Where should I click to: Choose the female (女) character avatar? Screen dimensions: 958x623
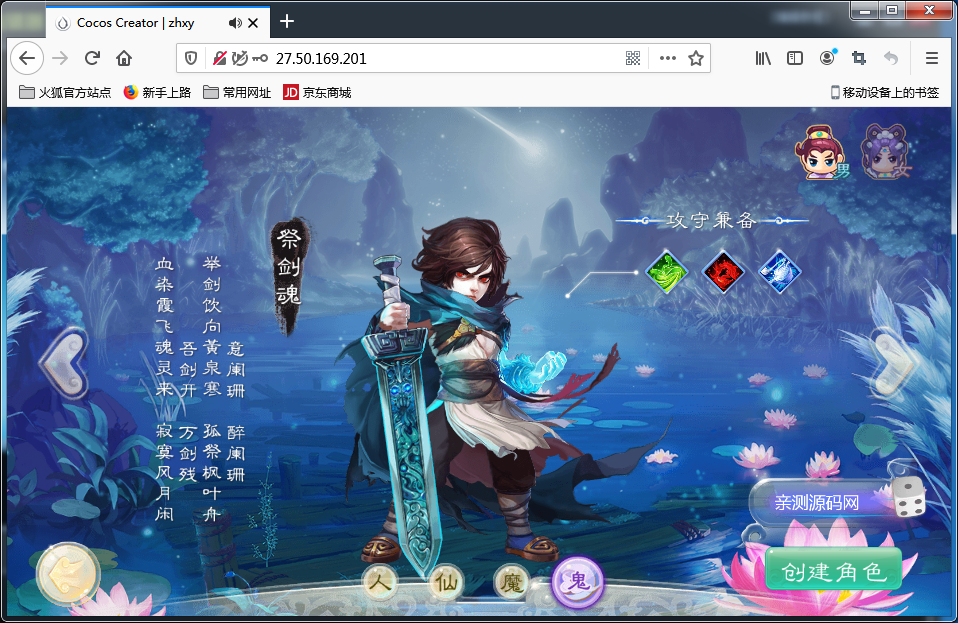click(886, 153)
